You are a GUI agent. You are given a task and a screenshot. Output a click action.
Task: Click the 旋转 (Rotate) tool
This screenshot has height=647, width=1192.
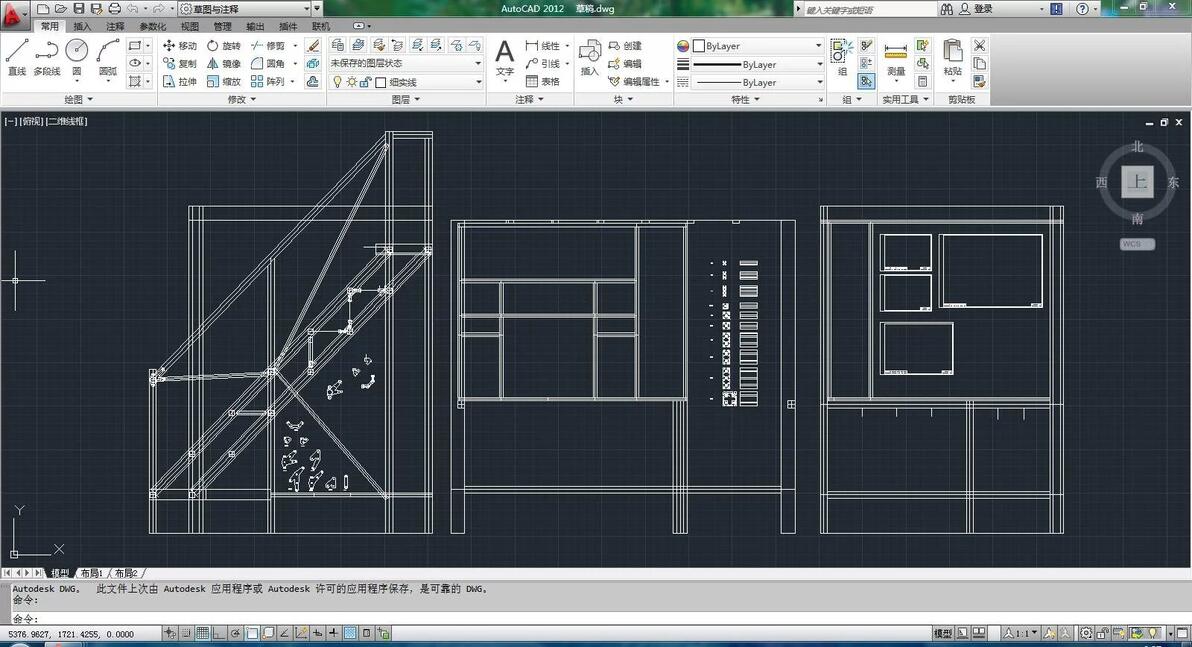pos(224,46)
